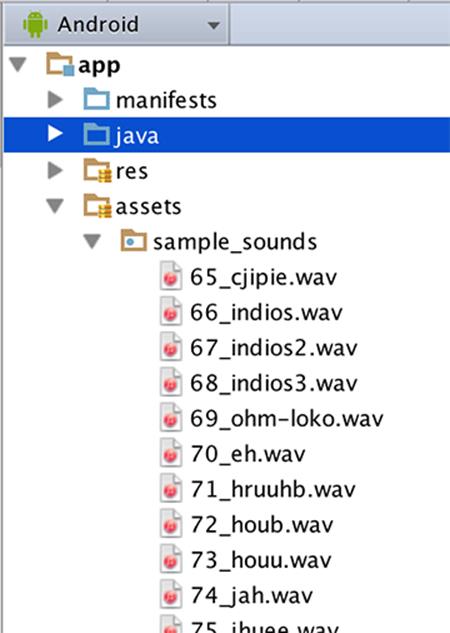Select file name 71_hruuhb.wav
450x633 pixels.
click(x=273, y=490)
